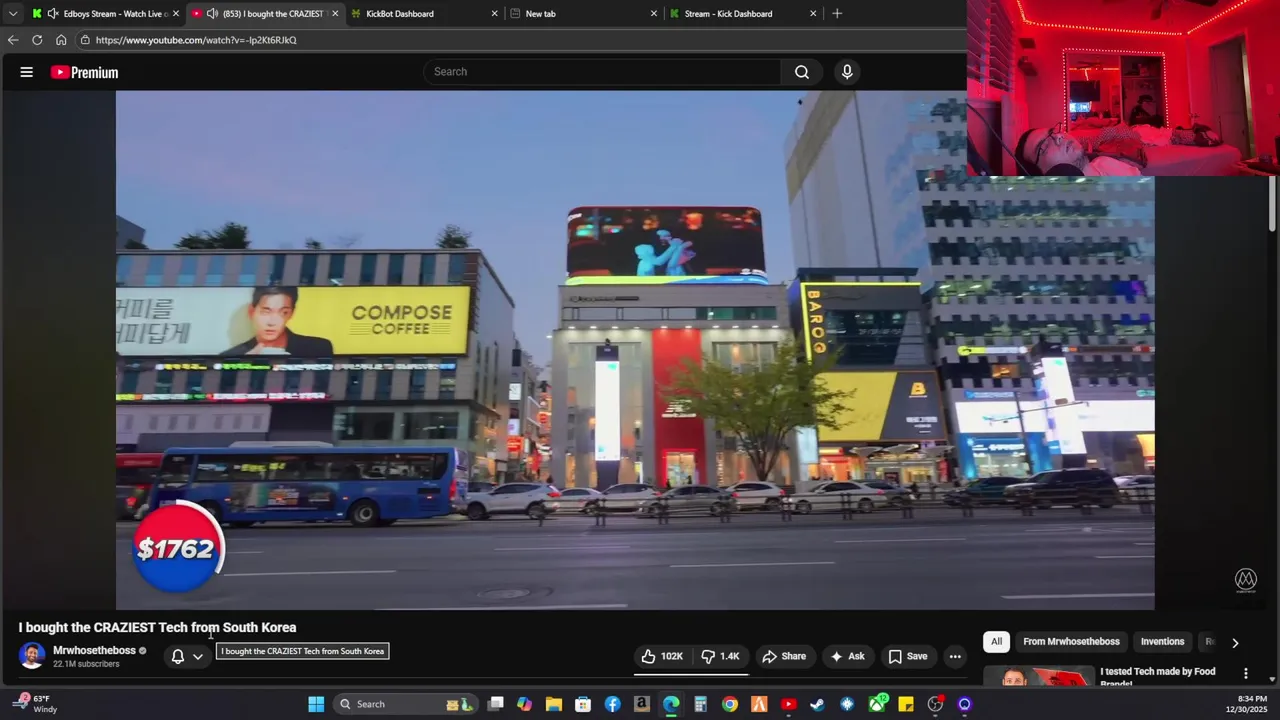Launch Copilot from the taskbar

tap(524, 704)
